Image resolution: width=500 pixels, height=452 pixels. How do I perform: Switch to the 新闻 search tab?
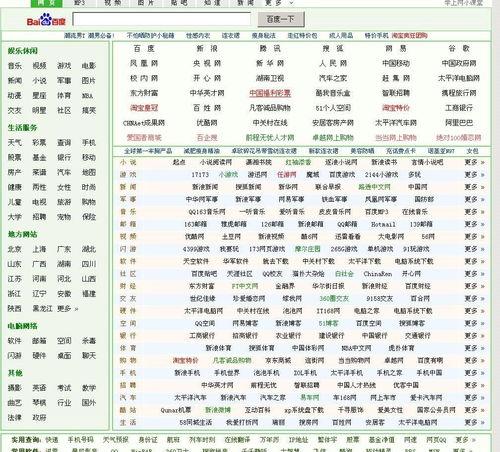coord(246,3)
